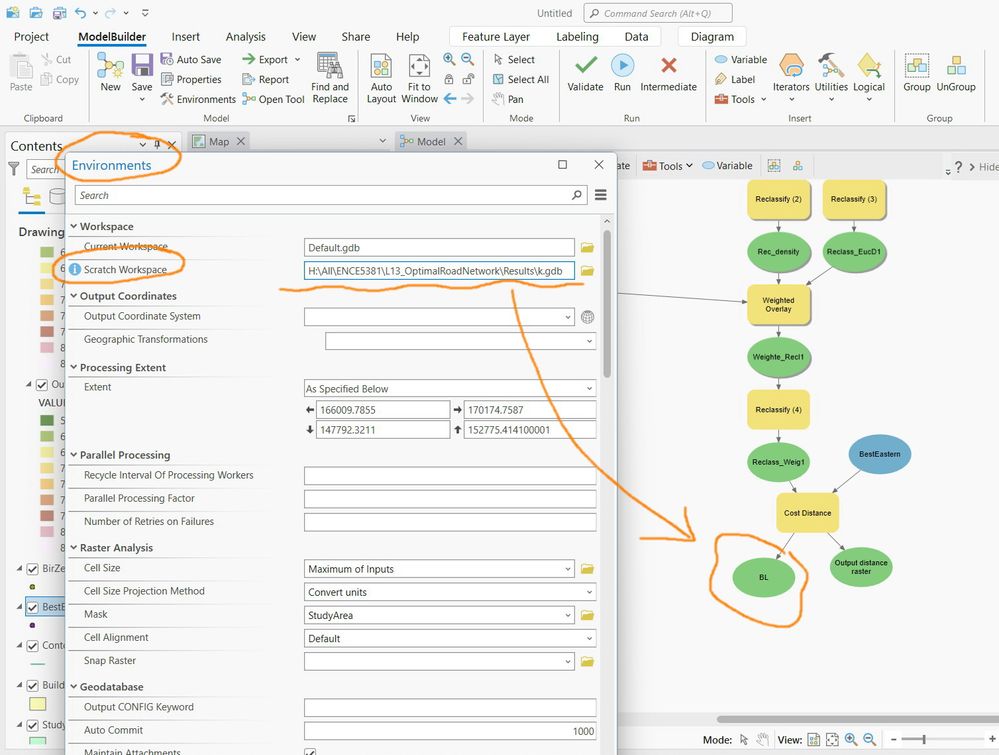This screenshot has width=999, height=755.
Task: Open the Analysis ribbon tab
Action: pos(245,37)
